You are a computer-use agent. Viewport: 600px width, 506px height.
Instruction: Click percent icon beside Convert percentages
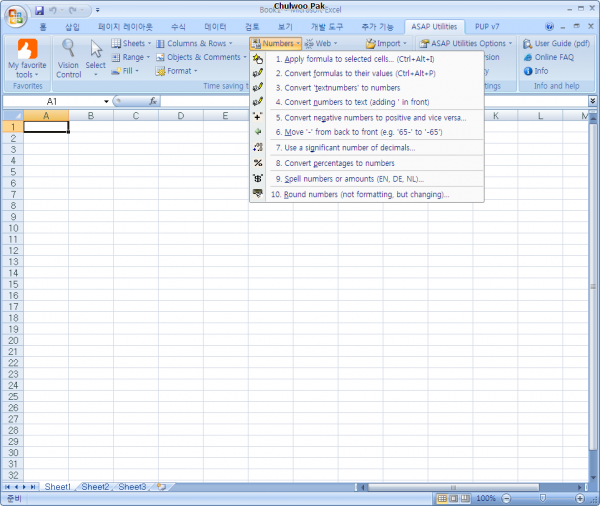tap(258, 163)
